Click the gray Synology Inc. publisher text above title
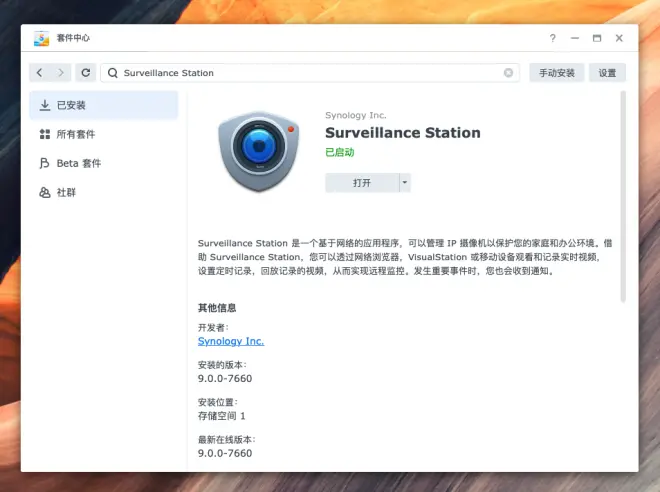 click(356, 115)
